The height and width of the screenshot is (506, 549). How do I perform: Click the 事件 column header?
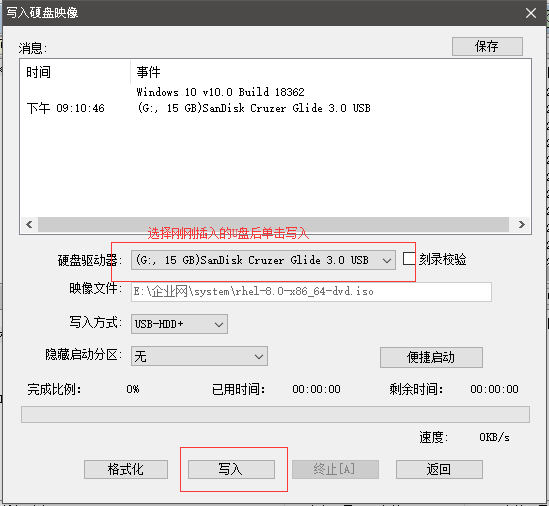tap(331, 72)
